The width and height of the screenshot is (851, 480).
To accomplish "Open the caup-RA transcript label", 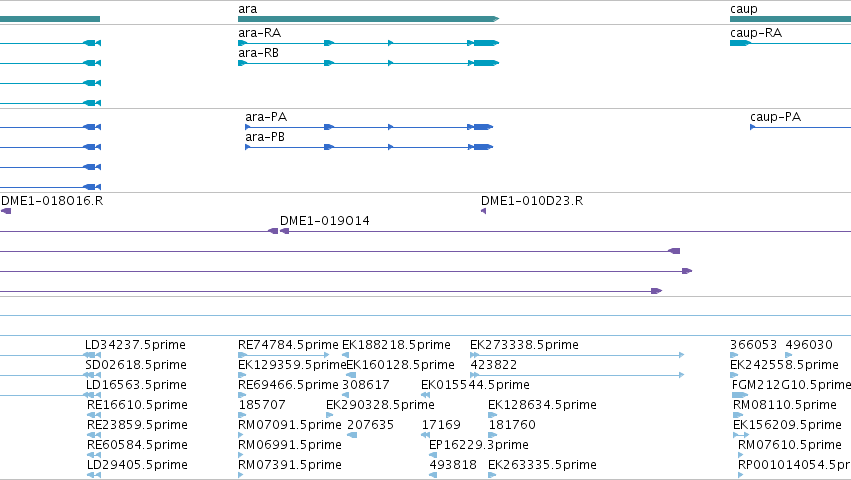I will point(756,33).
